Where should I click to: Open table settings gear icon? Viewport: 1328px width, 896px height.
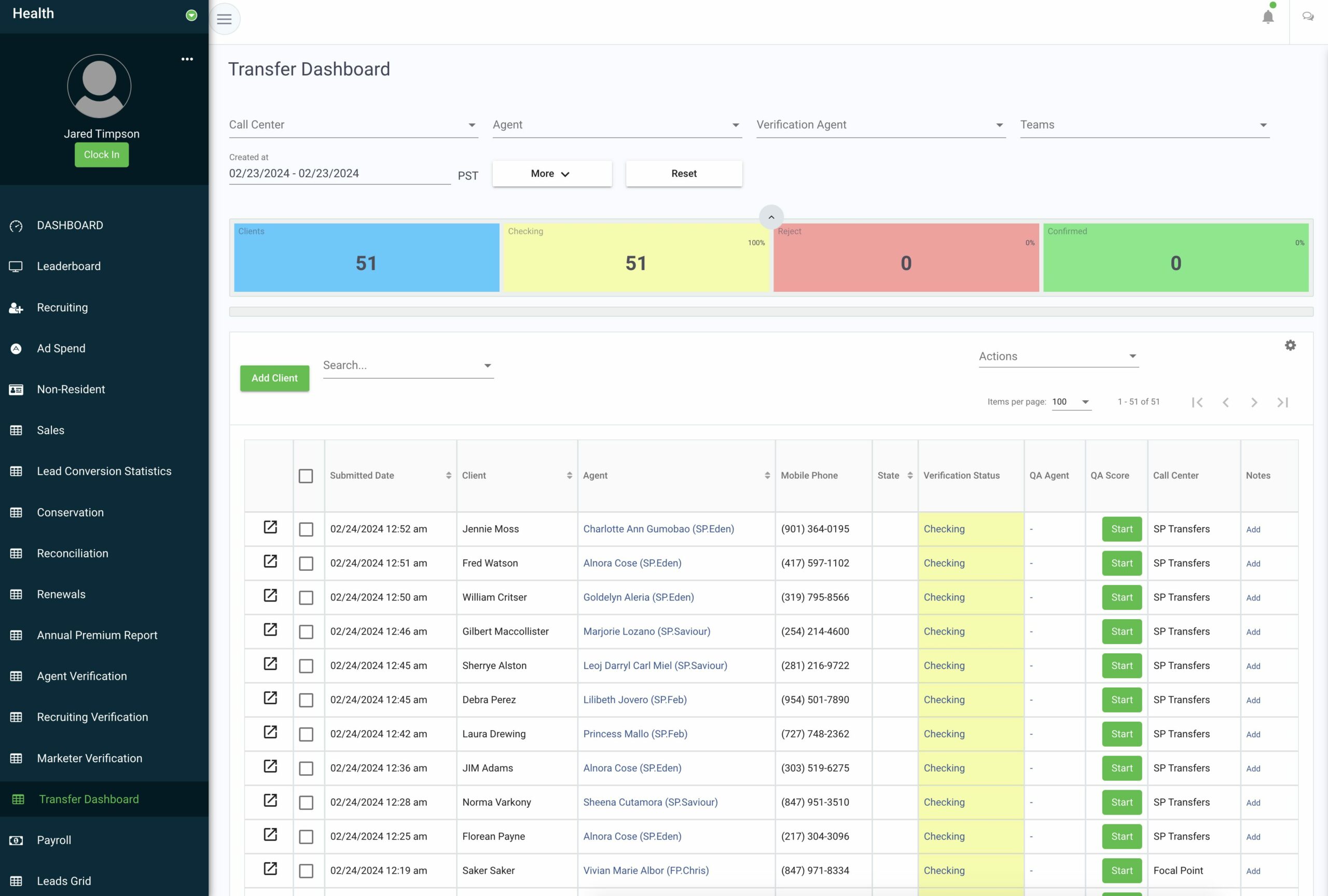point(1290,345)
